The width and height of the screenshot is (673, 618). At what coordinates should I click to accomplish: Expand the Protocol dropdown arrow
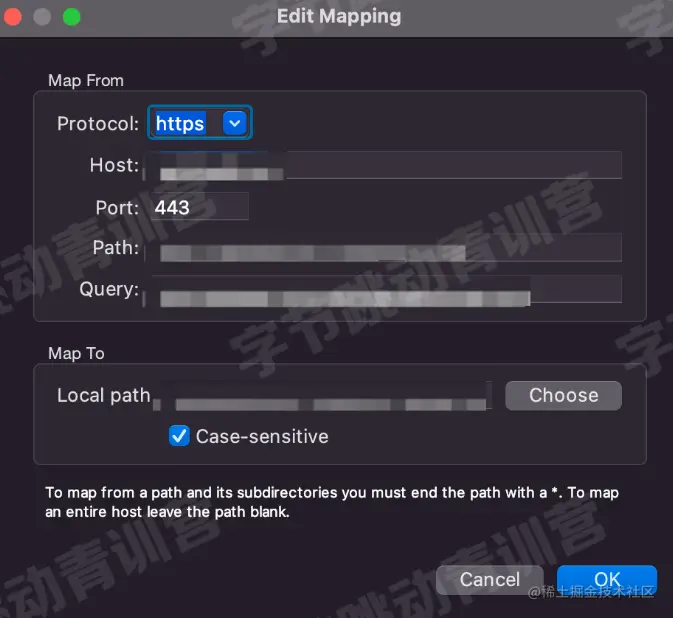click(234, 123)
